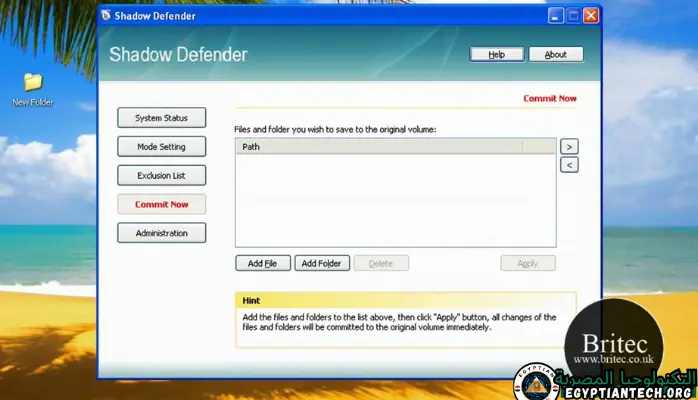Click the Add File button
Screen dimensions: 698x400
(x=263, y=263)
